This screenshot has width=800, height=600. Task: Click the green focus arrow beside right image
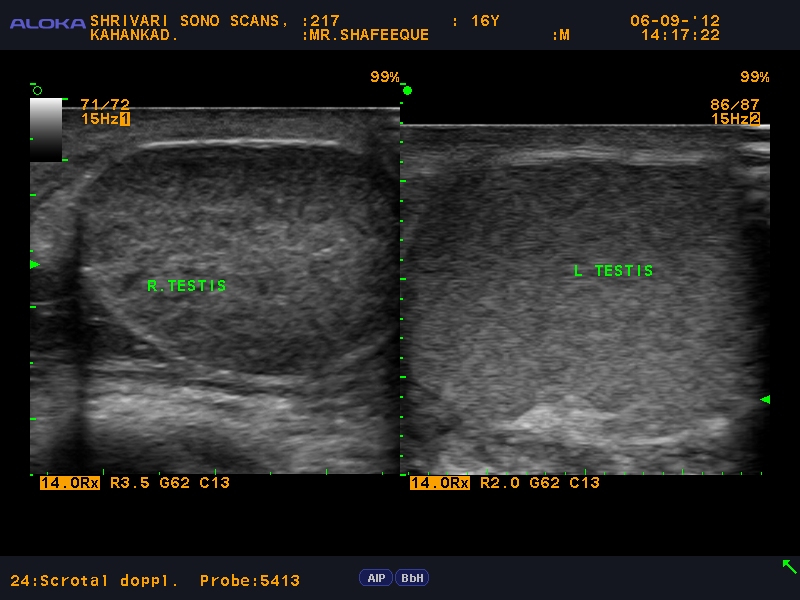[x=765, y=399]
